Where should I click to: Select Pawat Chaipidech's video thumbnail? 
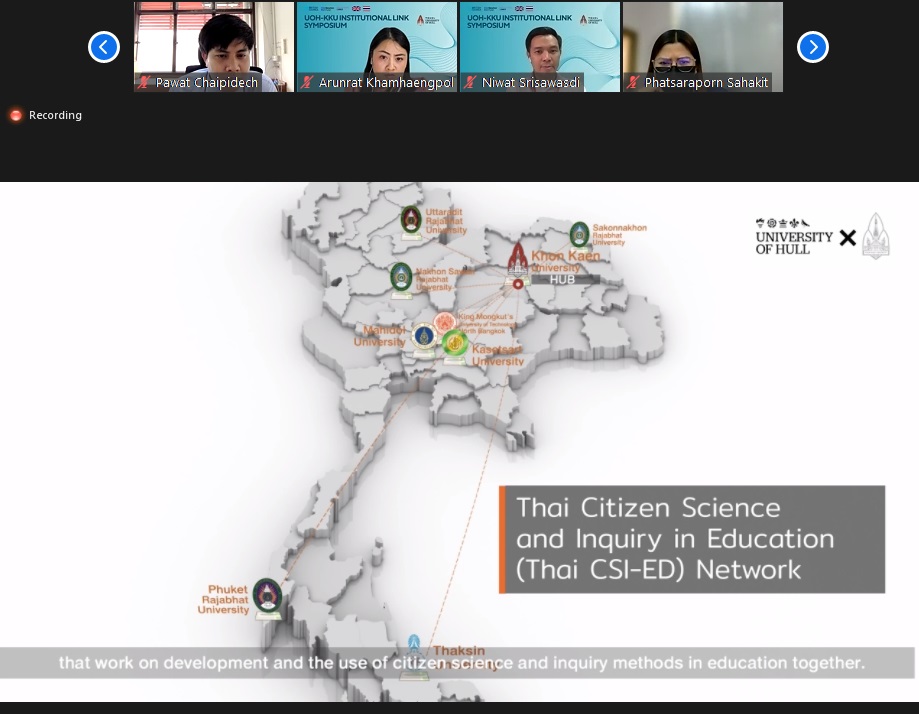point(214,47)
